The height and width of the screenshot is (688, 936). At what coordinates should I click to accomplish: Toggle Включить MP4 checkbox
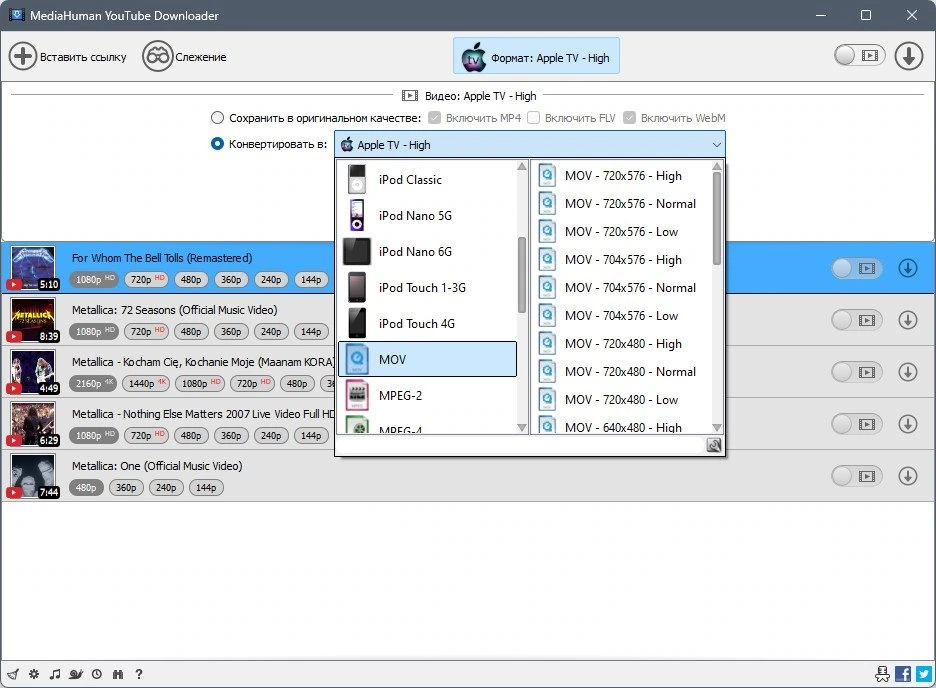pos(435,118)
